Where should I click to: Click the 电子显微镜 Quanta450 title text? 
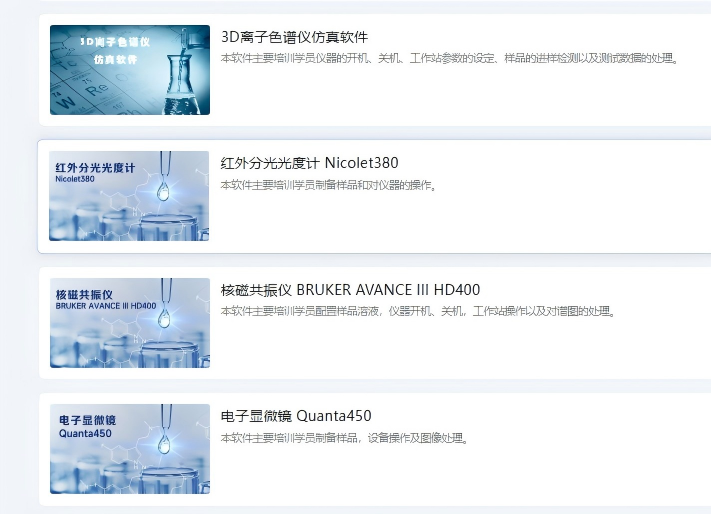tap(296, 416)
